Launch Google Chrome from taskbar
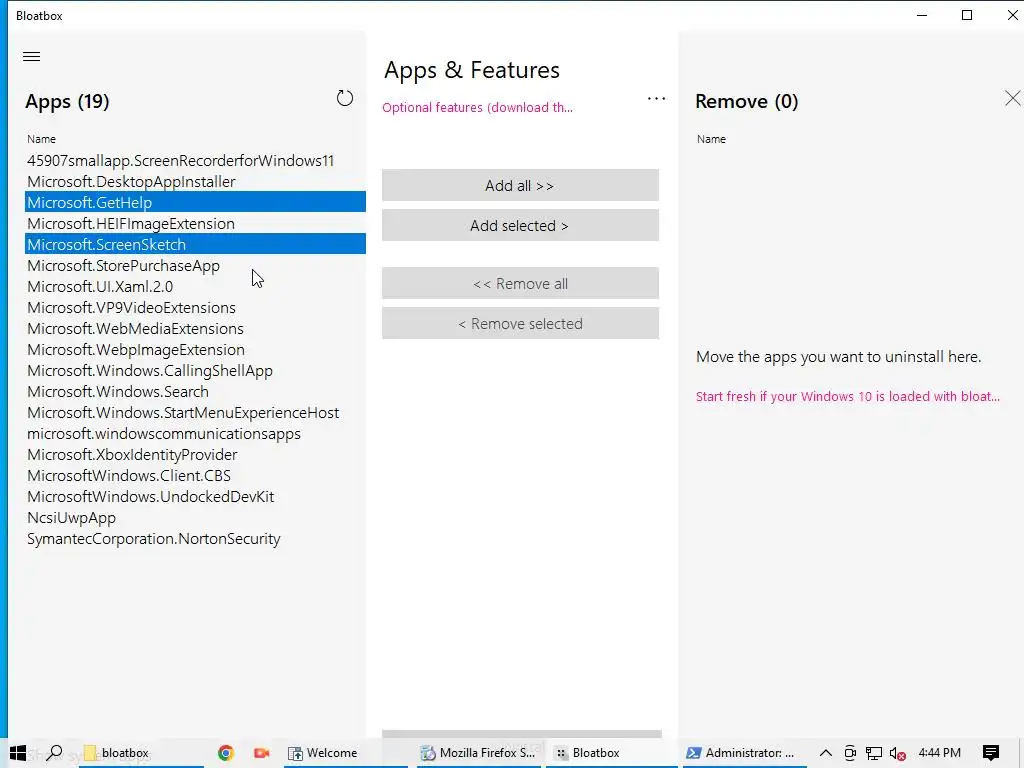This screenshot has height=768, width=1024. pyautogui.click(x=226, y=753)
